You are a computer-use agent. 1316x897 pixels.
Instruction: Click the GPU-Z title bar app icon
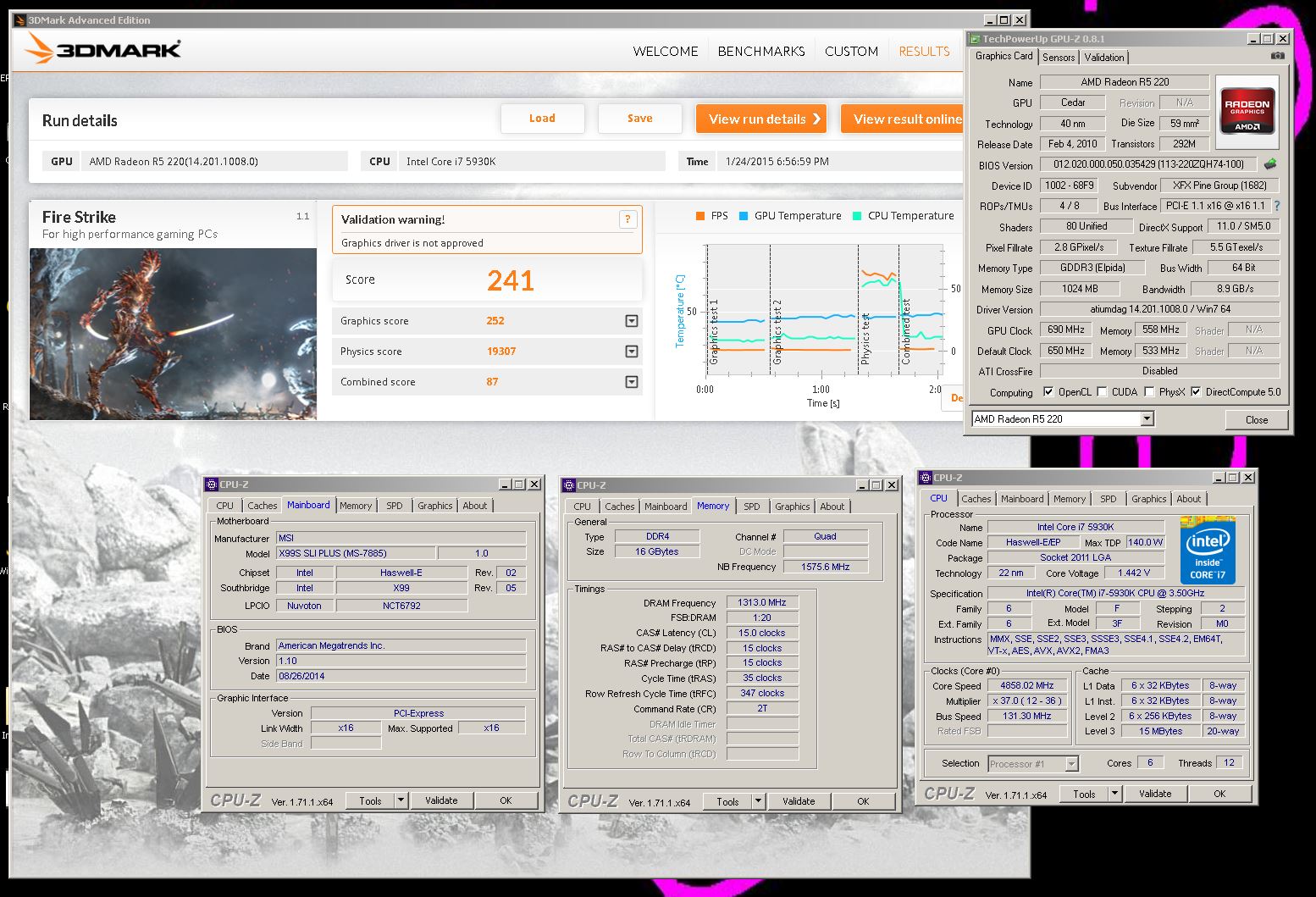pos(975,39)
